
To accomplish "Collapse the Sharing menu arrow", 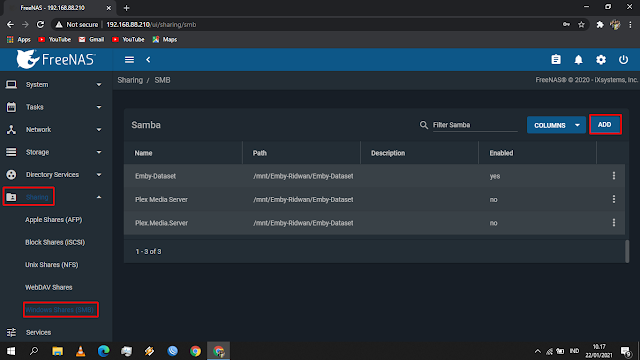I will [99, 197].
